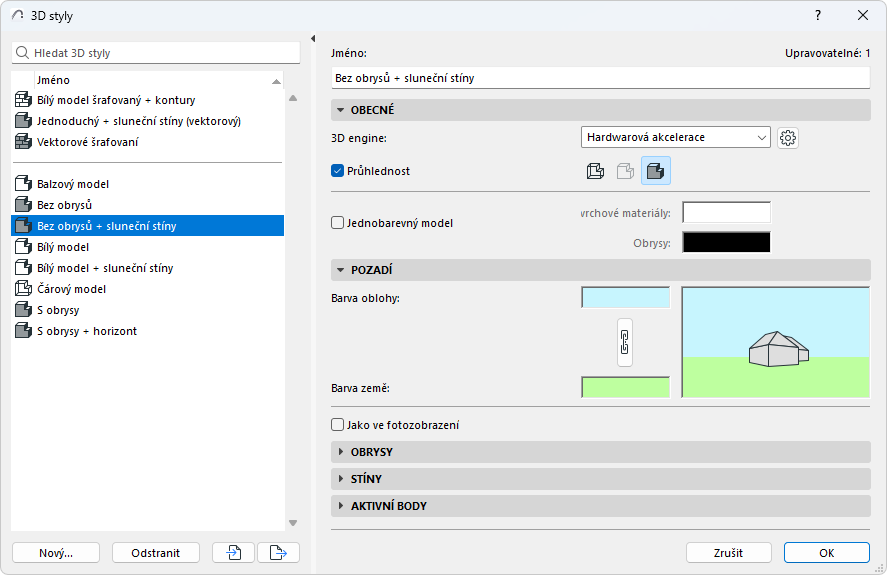Screen dimensions: 887x575
Task: Select S obrysy + horizont style
Action: tap(147, 331)
